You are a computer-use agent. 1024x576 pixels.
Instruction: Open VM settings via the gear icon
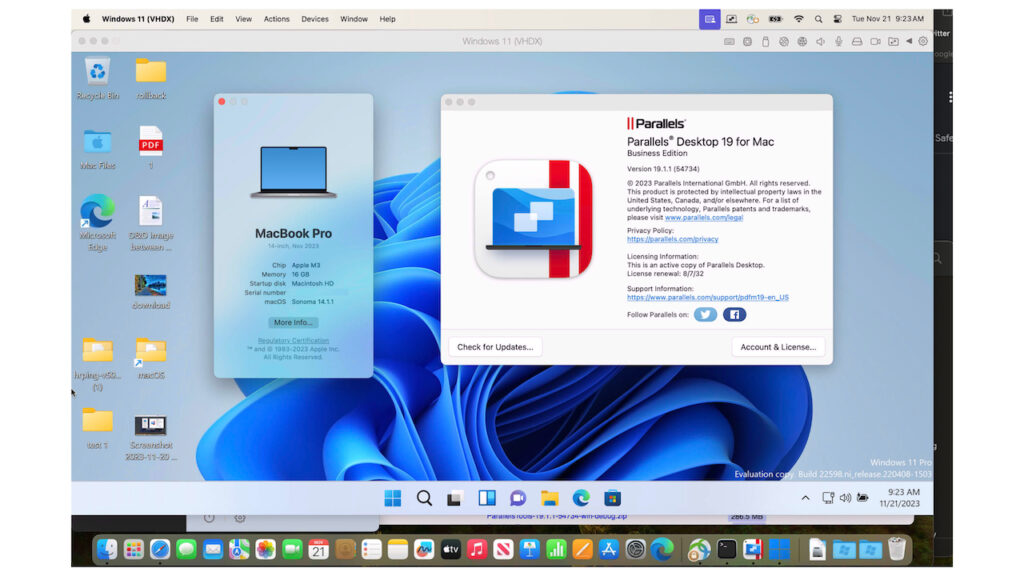[x=921, y=41]
